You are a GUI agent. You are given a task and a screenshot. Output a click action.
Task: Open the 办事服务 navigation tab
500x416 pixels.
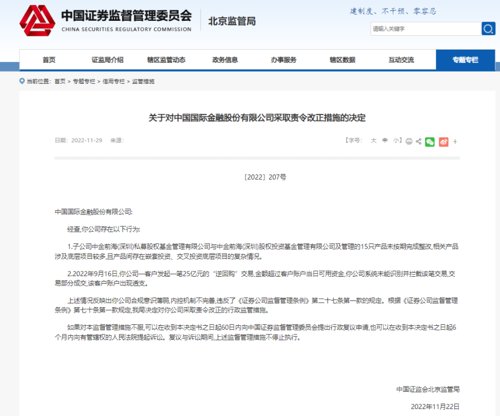coord(284,60)
